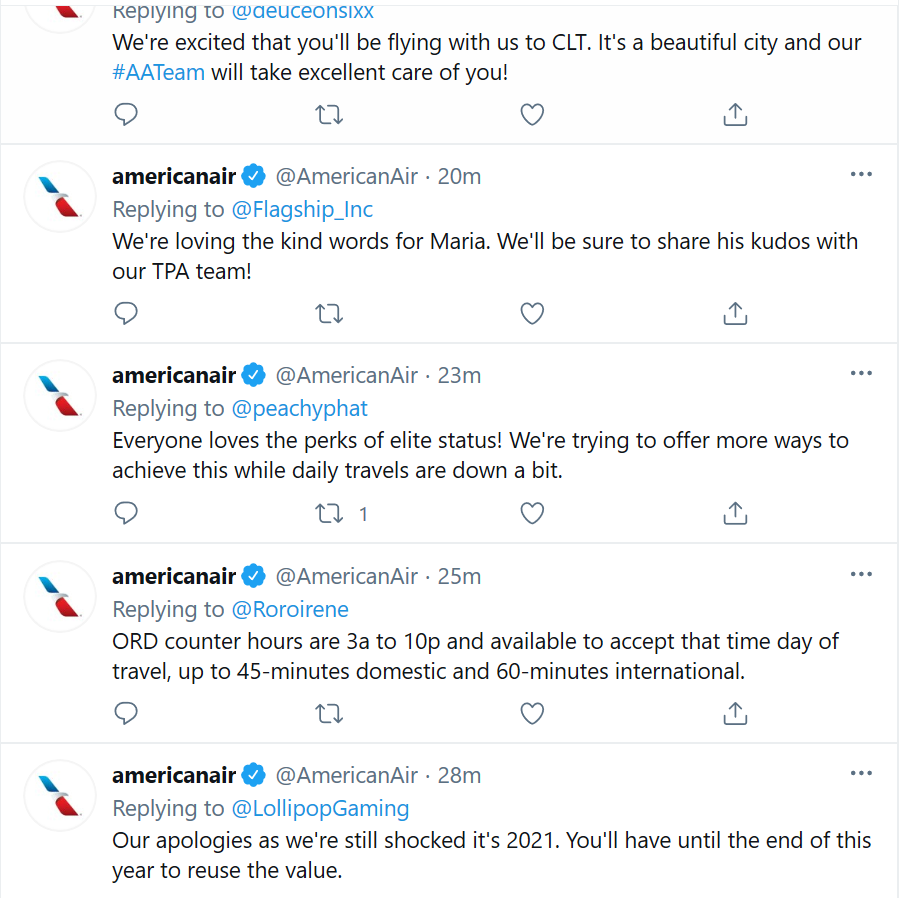Screen dimensions: 900x898
Task: Retweet the tweet about Maria's kudos
Action: click(x=329, y=313)
